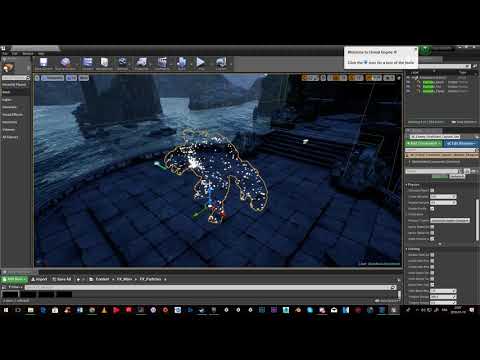Open the Content browser toolbar icon
480x360 pixels.
tap(88, 63)
